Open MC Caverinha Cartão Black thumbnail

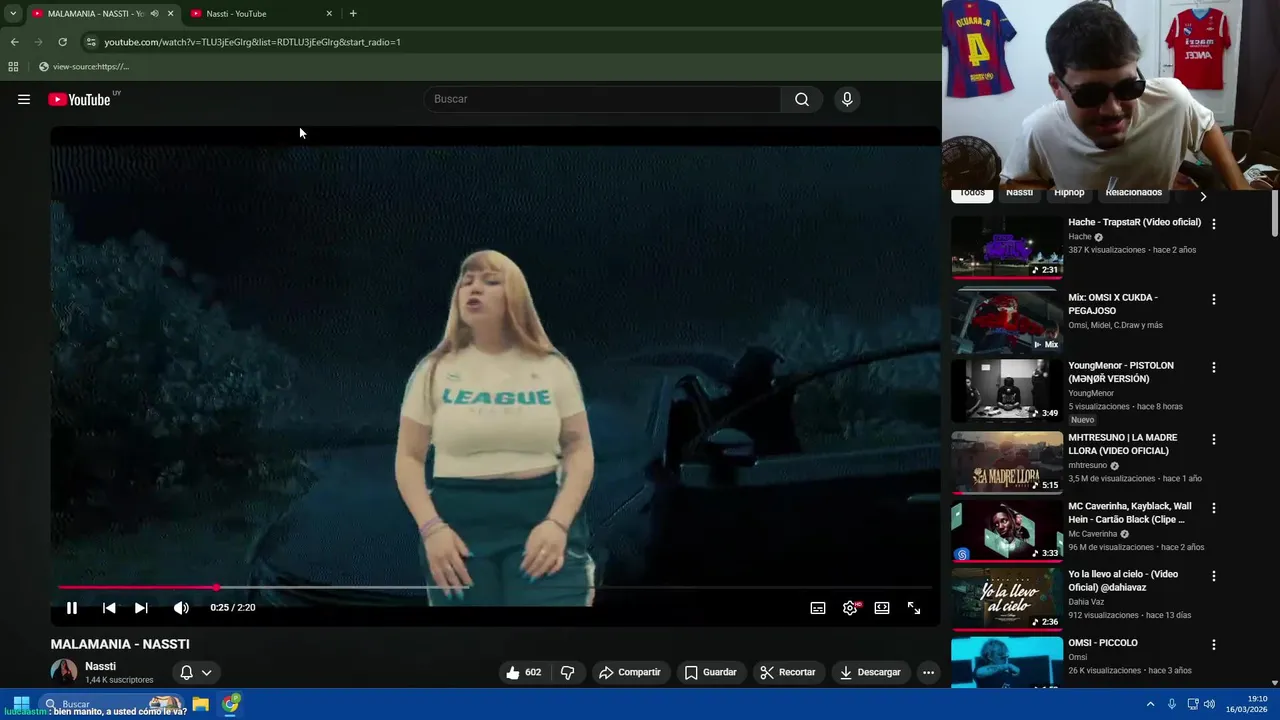coord(1007,530)
